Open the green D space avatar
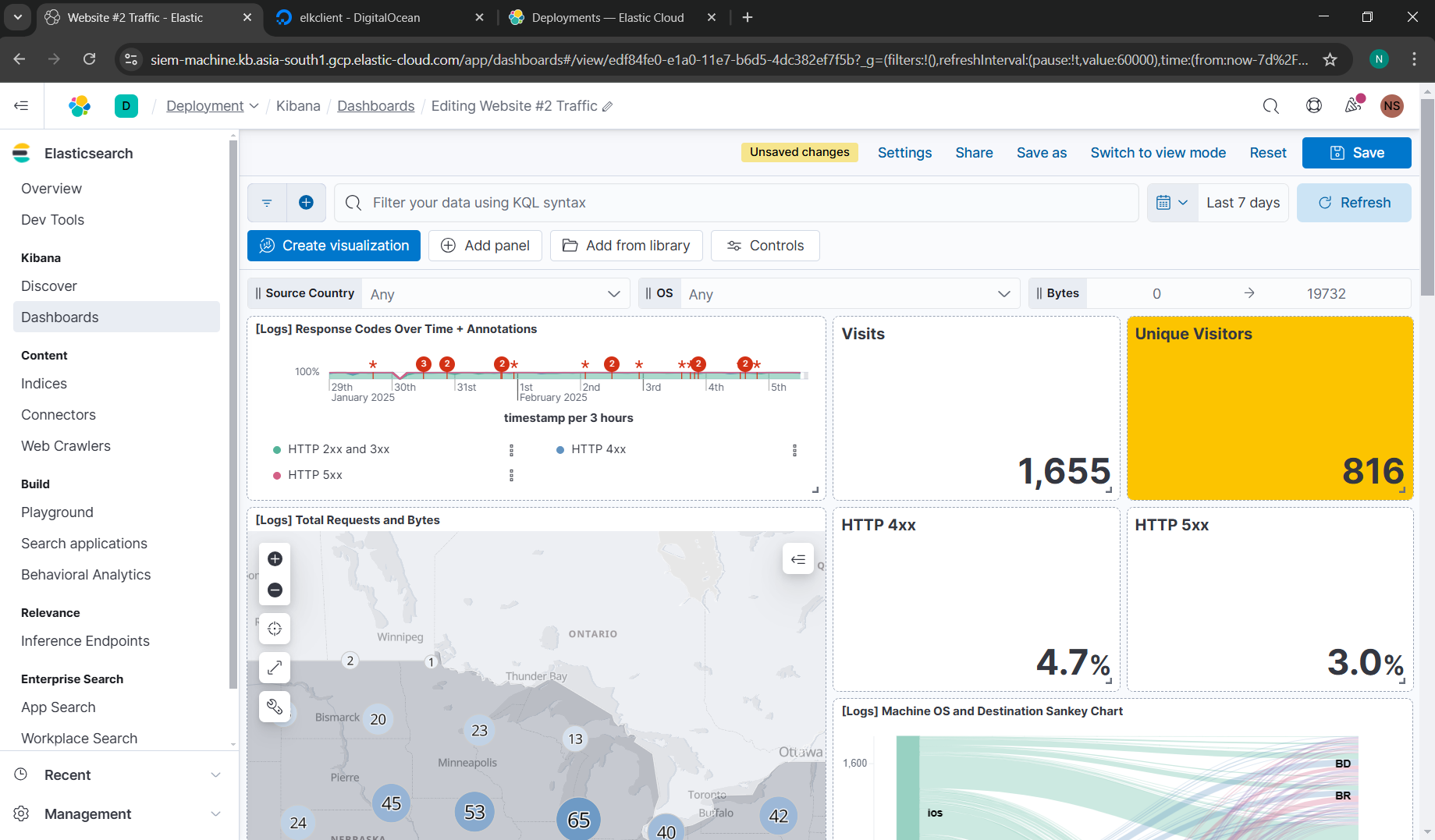 click(x=126, y=106)
